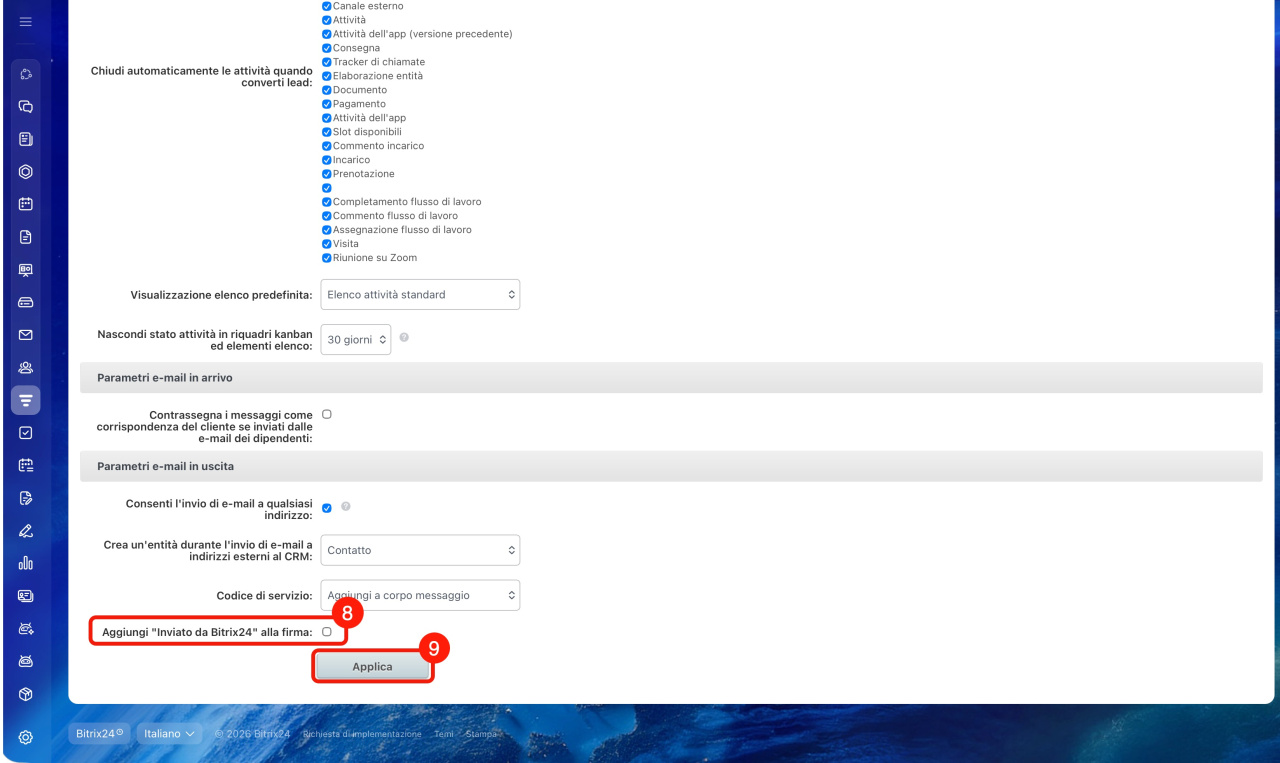Click the Mail envelope sidebar icon
Viewport: 1280px width, 763px height.
coord(26,335)
